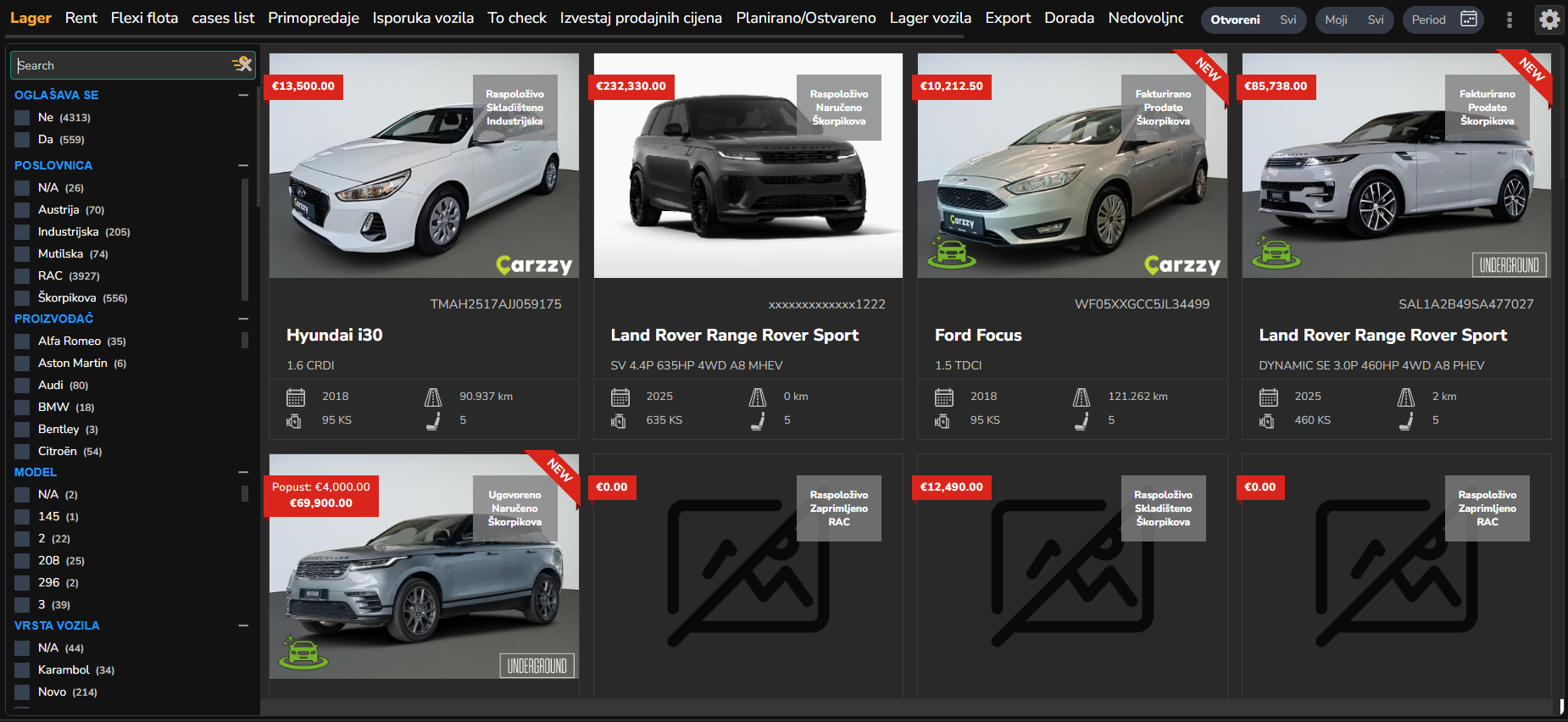Open the Ford Focus title link
The width and height of the screenshot is (1568, 722).
pos(978,335)
